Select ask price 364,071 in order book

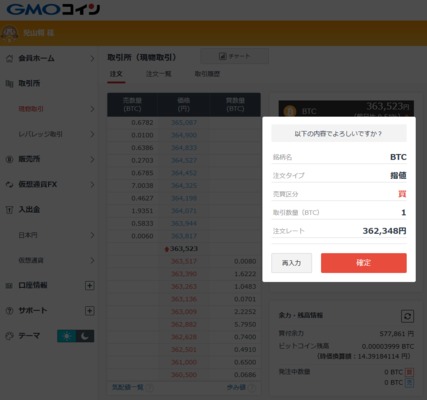184,211
